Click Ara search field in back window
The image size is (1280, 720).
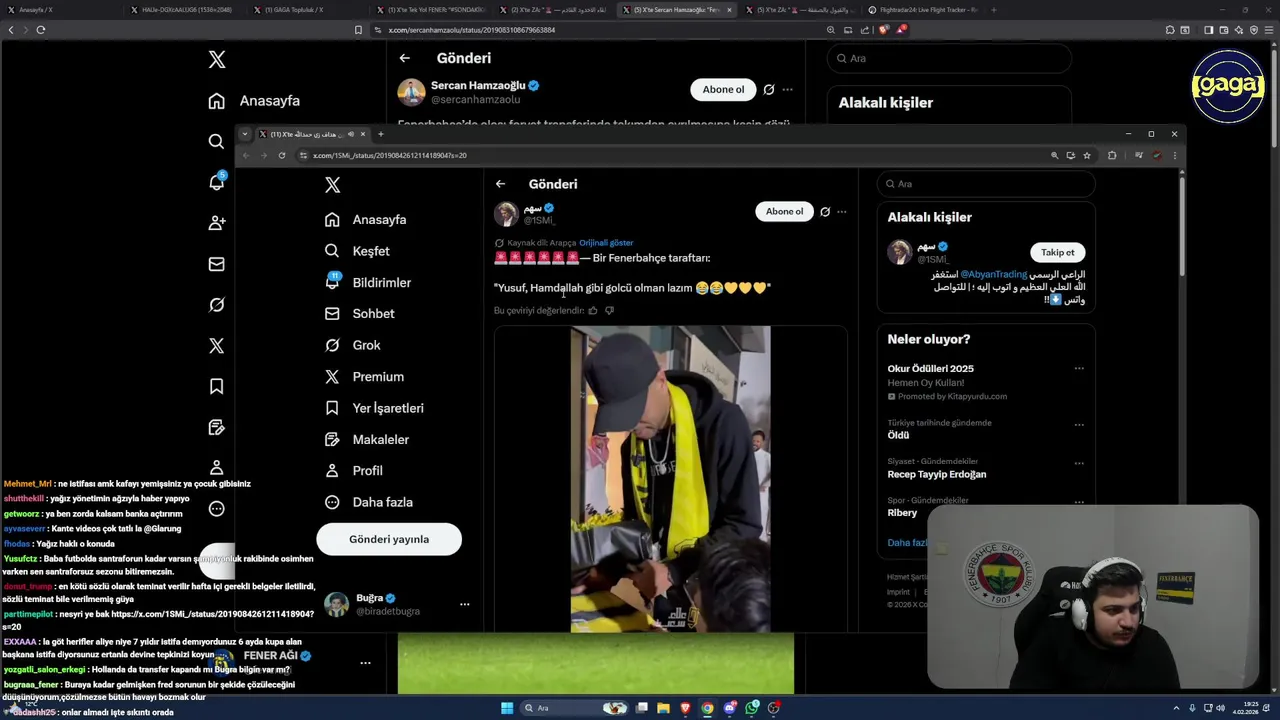[949, 59]
